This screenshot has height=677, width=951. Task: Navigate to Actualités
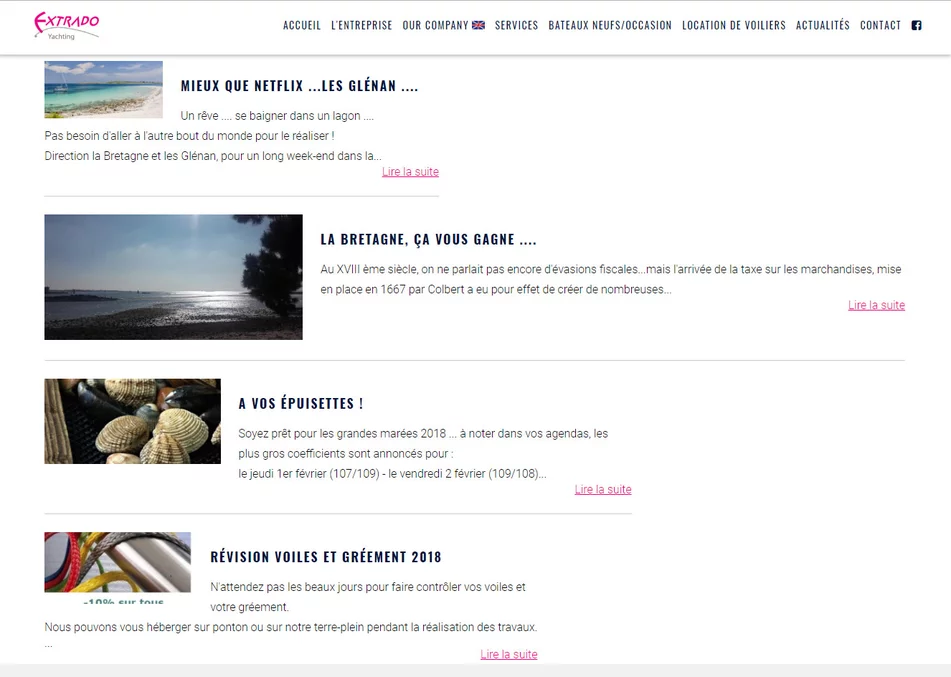click(822, 25)
